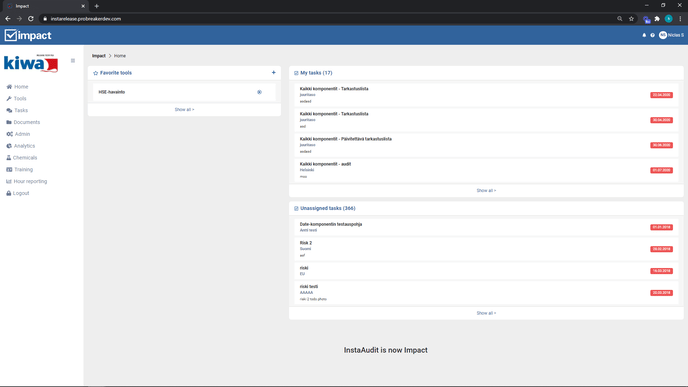The width and height of the screenshot is (688, 387).
Task: Go back in browser
Action: pyautogui.click(x=7, y=19)
